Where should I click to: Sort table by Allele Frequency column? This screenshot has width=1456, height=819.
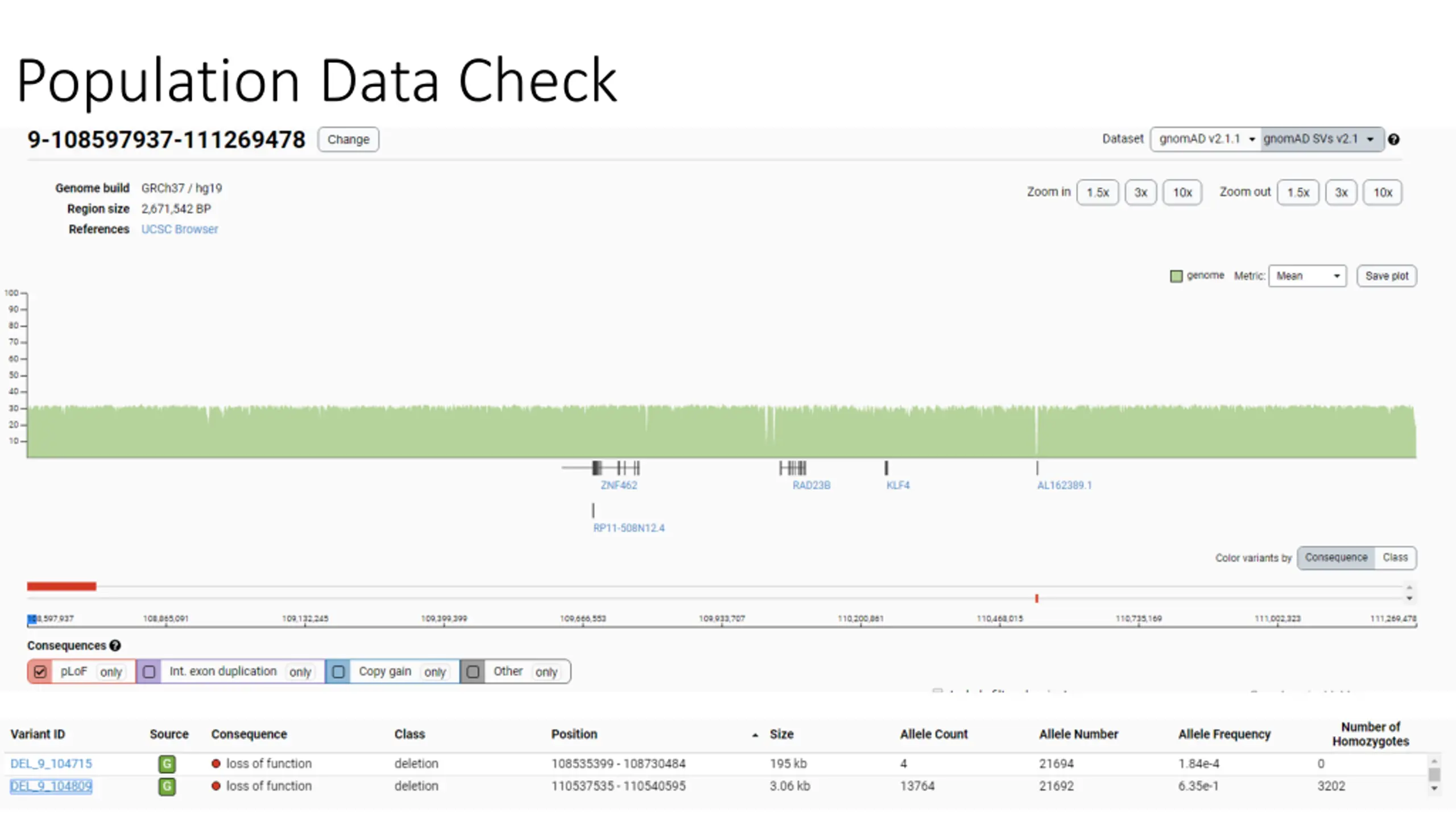(1224, 734)
